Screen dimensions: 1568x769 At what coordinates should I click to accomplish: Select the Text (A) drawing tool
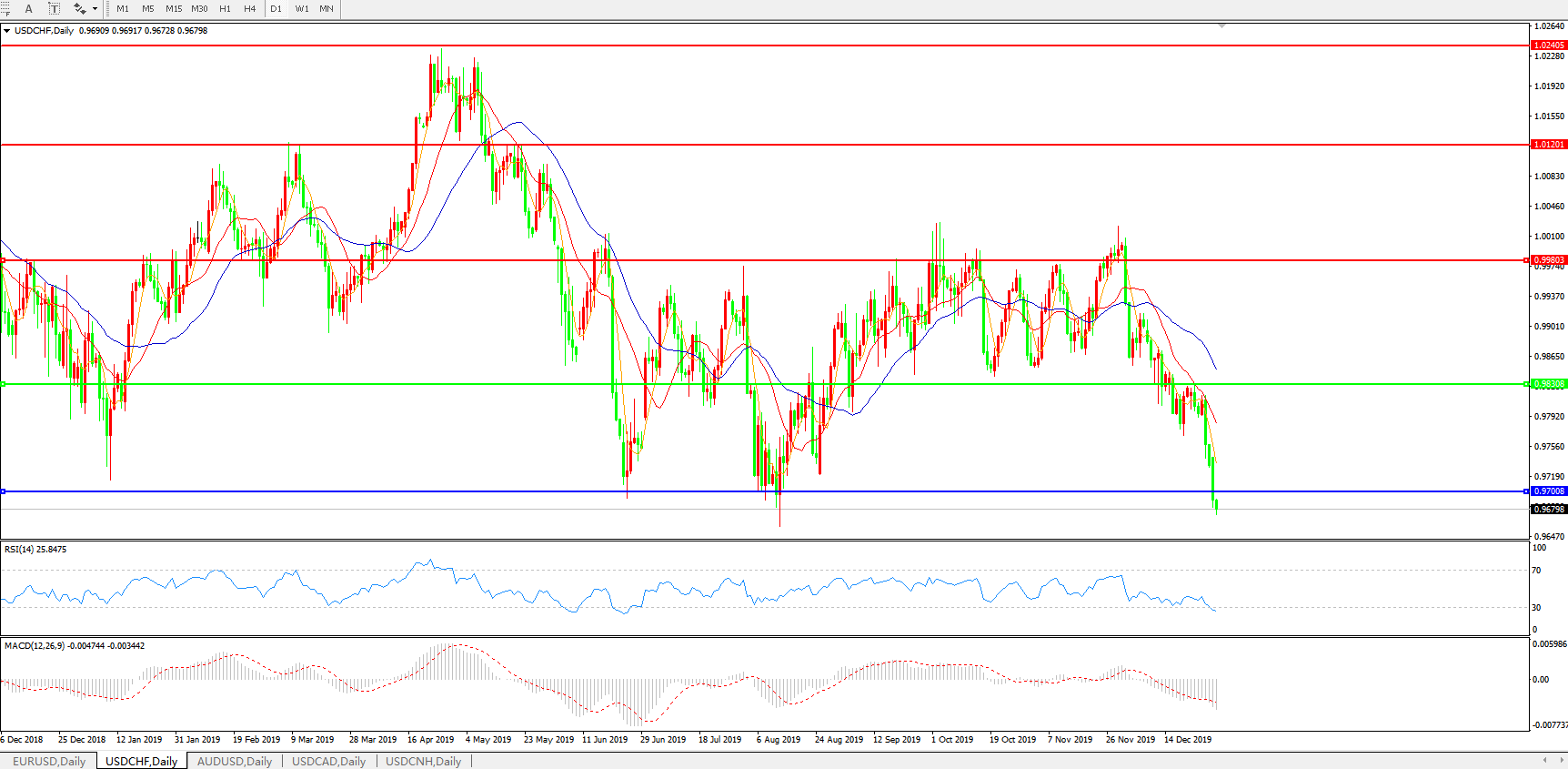pyautogui.click(x=28, y=8)
